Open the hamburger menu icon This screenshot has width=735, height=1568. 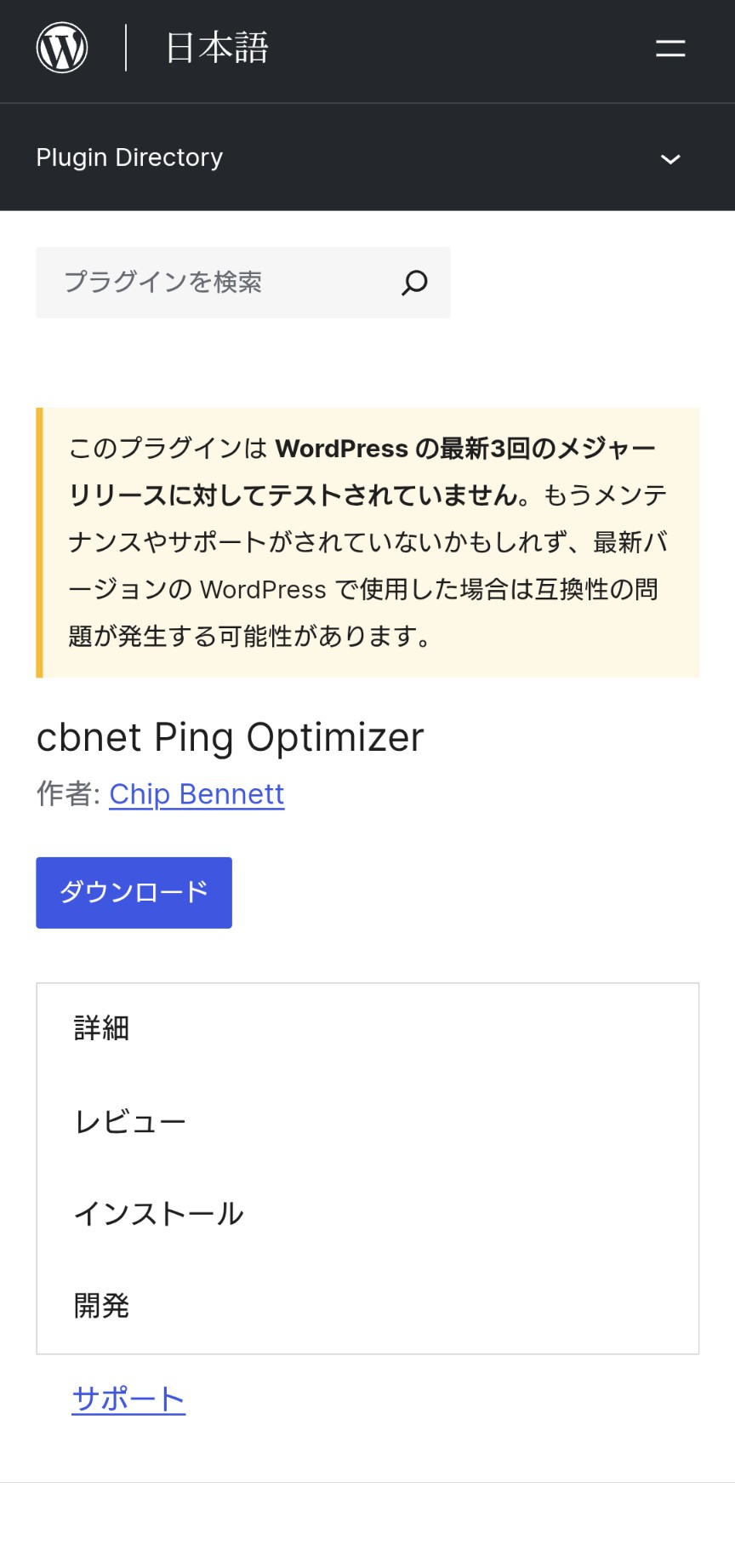[x=670, y=49]
